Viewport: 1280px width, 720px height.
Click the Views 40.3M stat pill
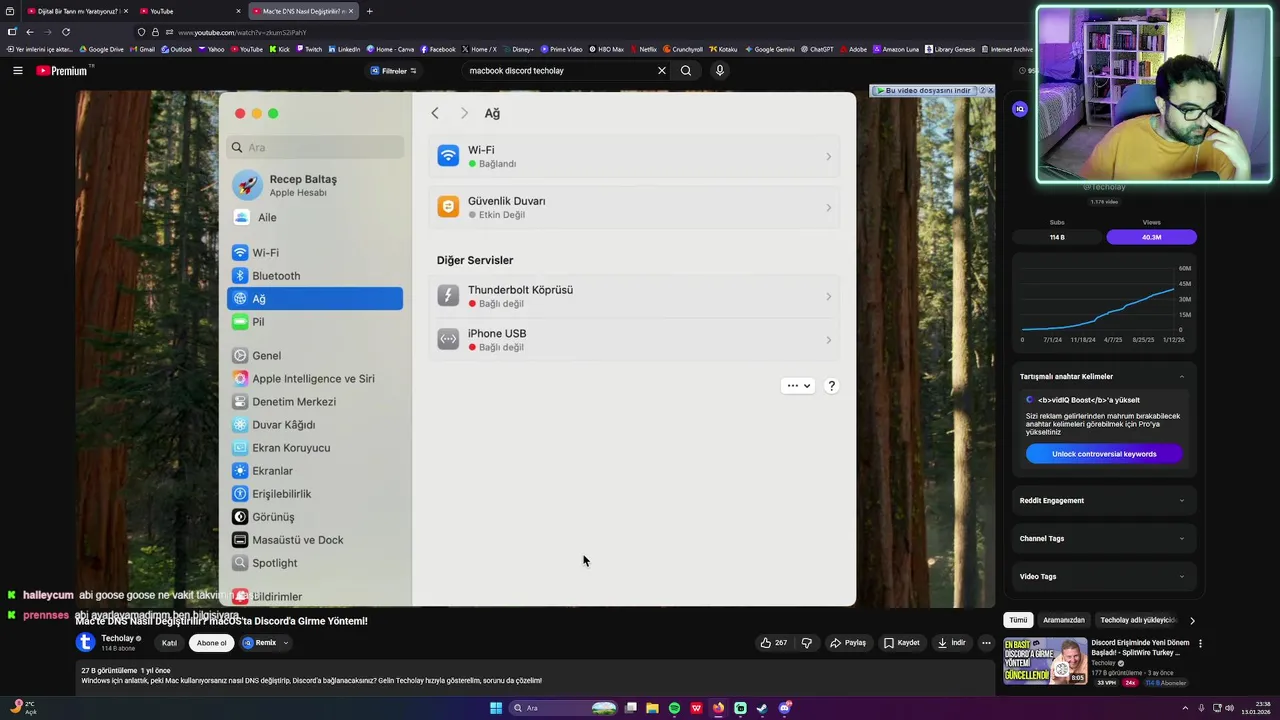1151,237
